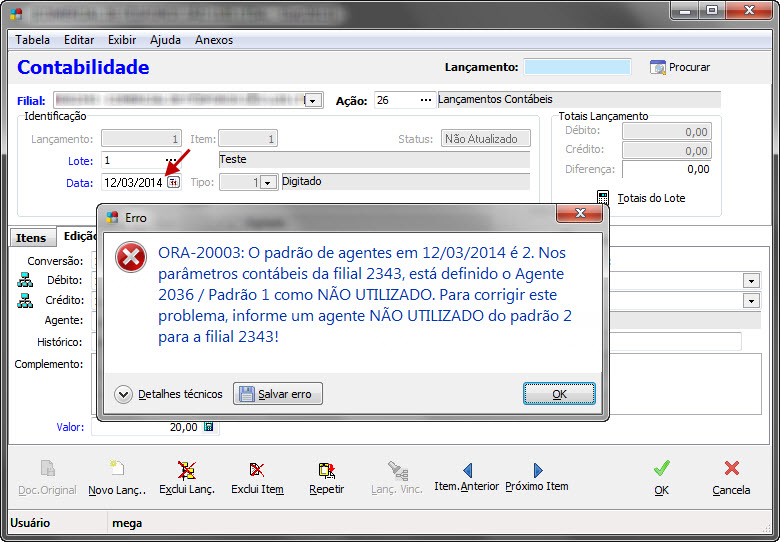Open the Débito dropdown at right
Viewport: 780px width, 542px height.
click(751, 281)
